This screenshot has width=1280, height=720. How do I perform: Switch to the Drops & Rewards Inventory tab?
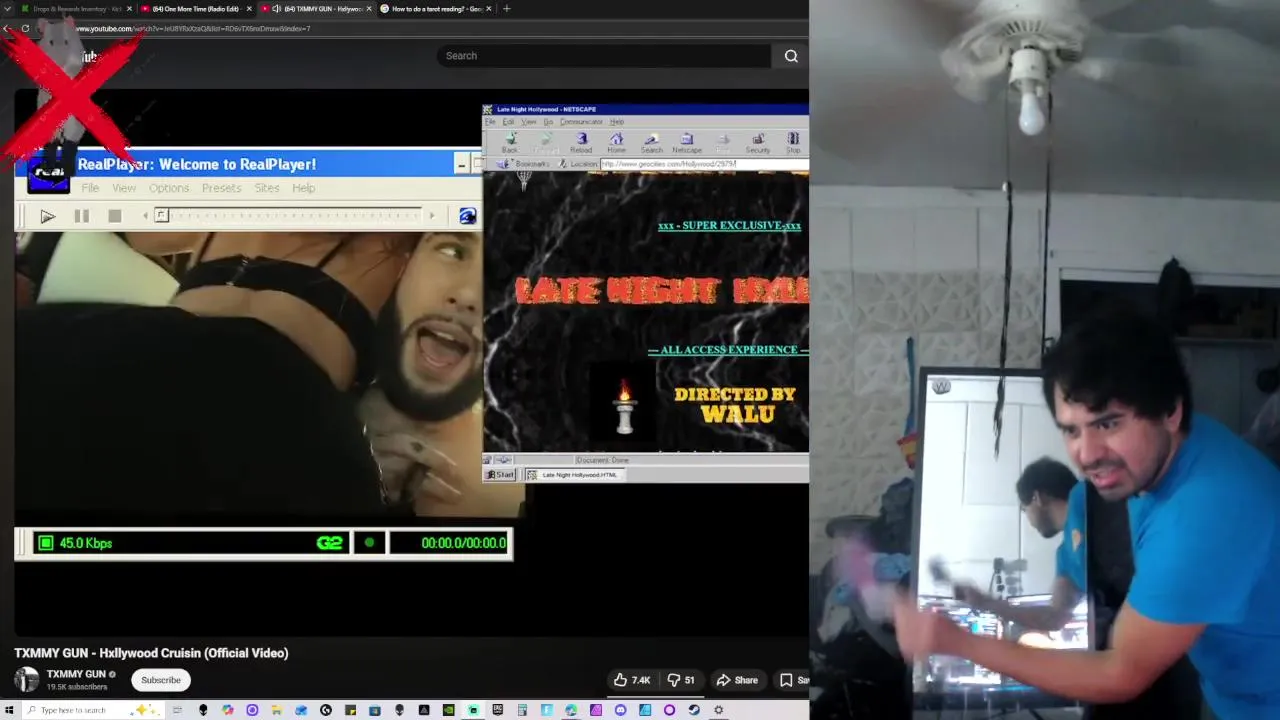pyautogui.click(x=77, y=9)
